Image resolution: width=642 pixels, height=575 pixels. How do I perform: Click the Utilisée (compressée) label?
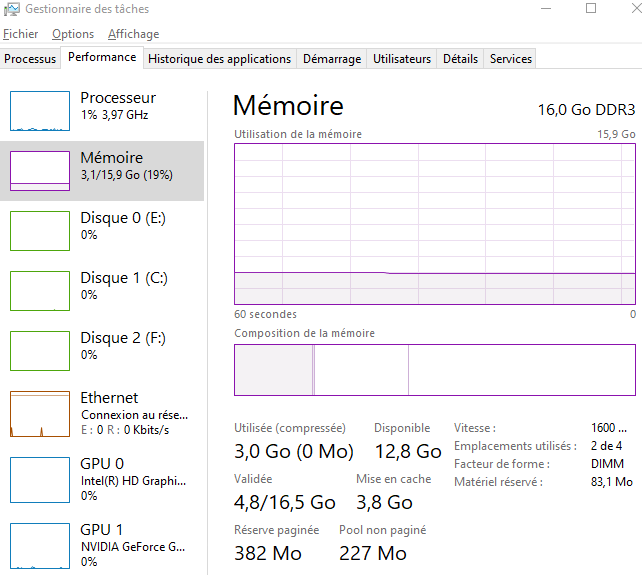pos(289,428)
